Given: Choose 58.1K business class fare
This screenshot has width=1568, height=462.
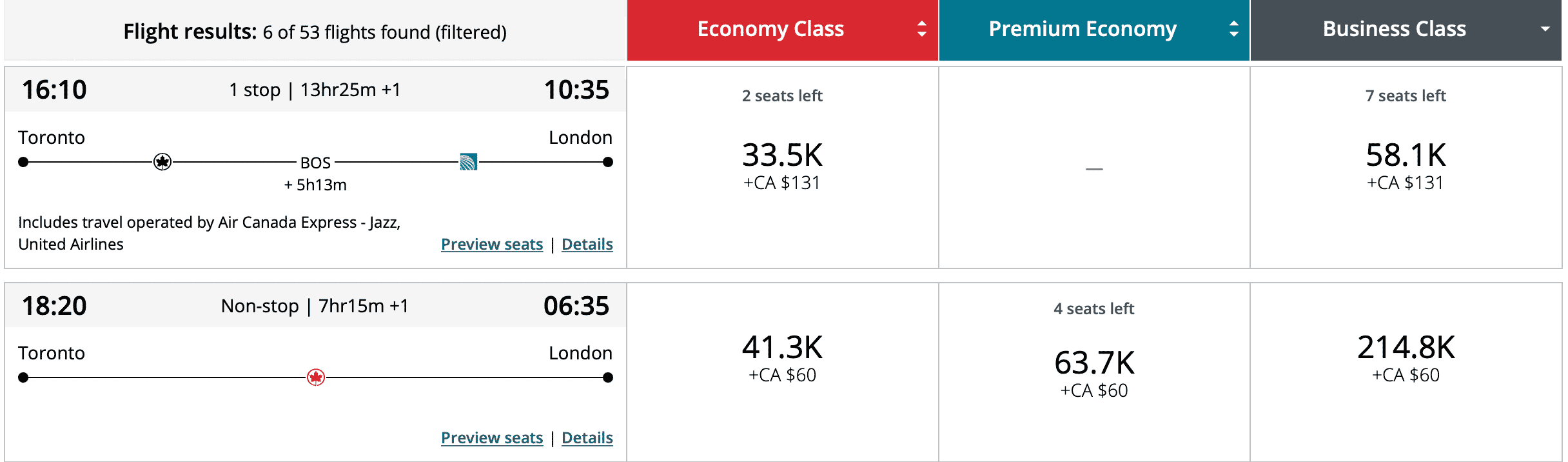Looking at the screenshot, I should point(1406,156).
